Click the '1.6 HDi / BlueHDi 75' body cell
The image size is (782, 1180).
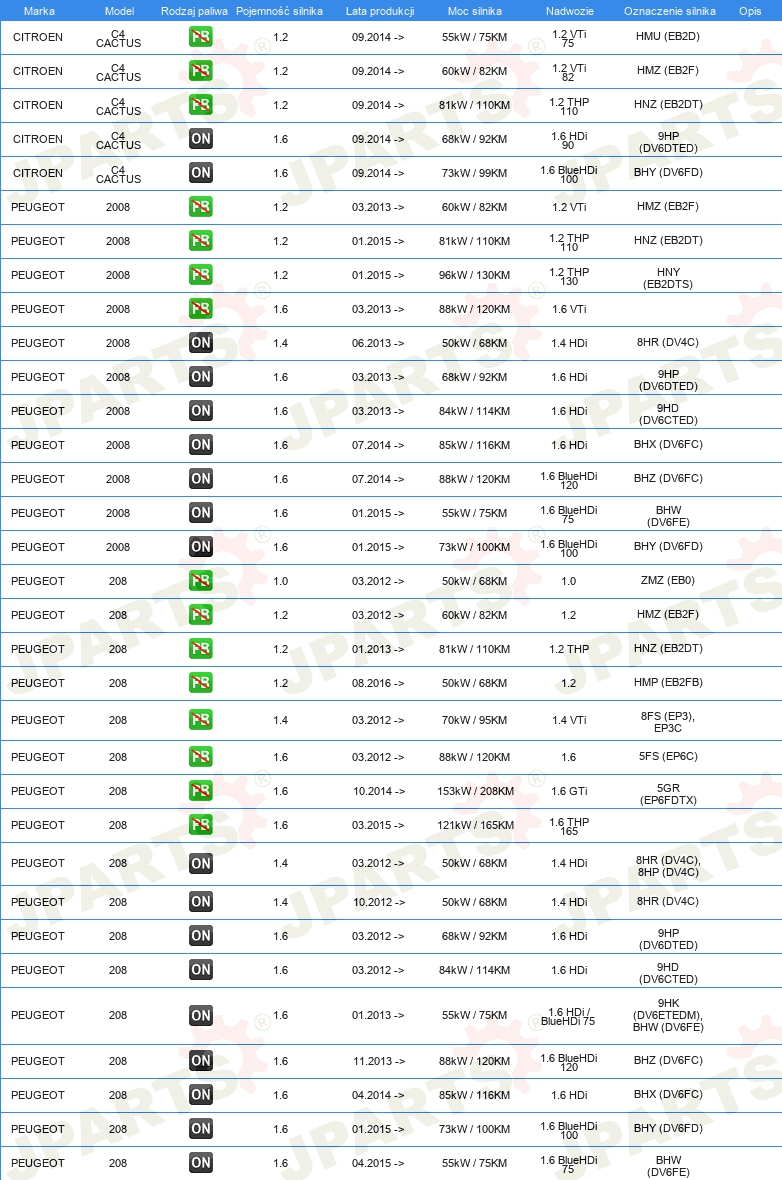tap(568, 1017)
